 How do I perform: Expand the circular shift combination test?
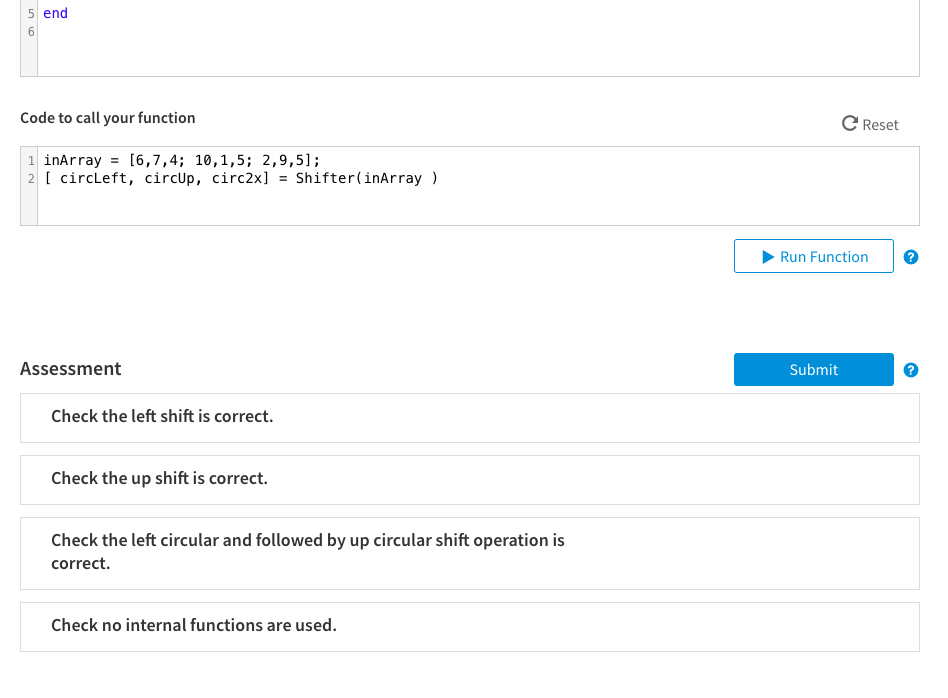coord(470,552)
